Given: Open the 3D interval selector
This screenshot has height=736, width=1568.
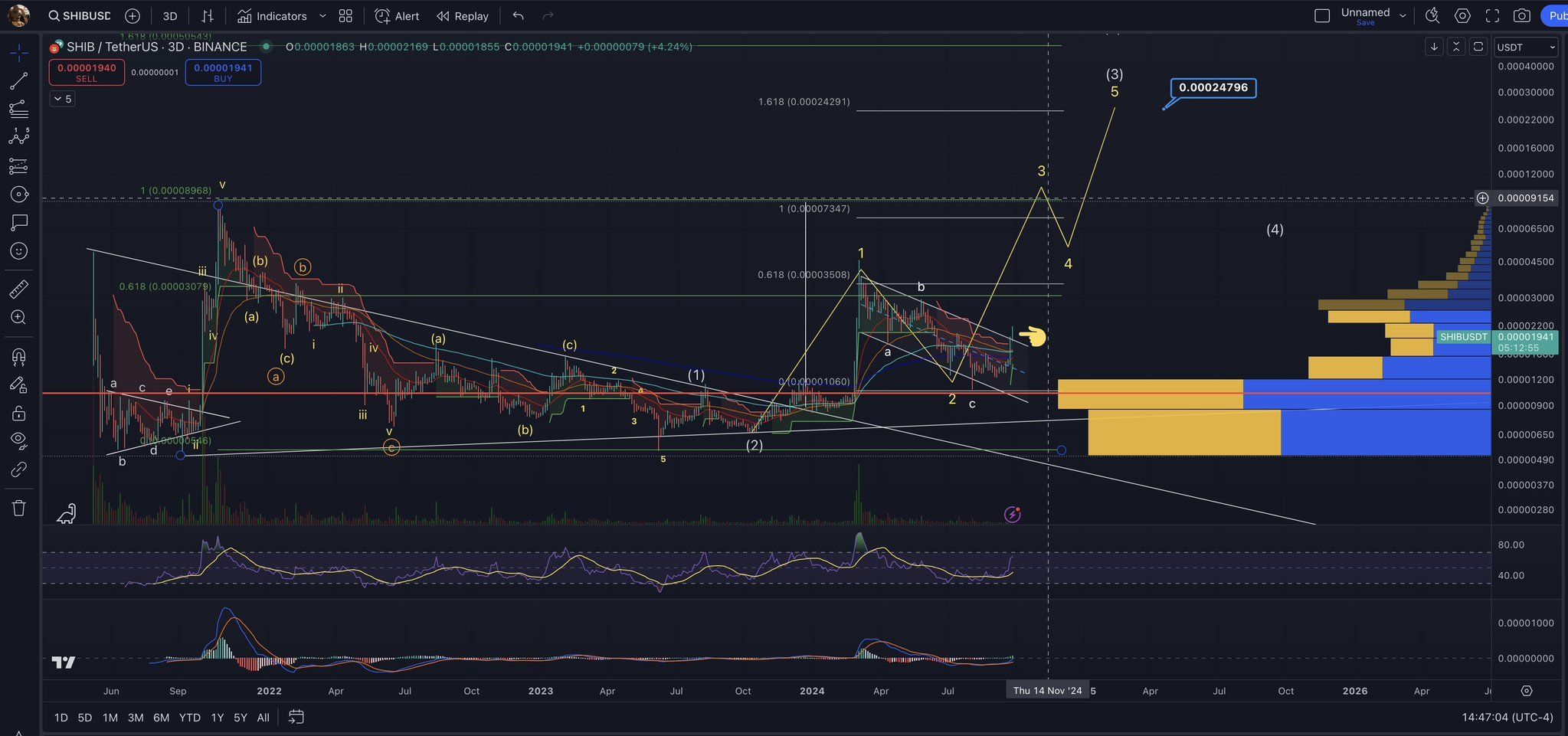Looking at the screenshot, I should point(170,16).
